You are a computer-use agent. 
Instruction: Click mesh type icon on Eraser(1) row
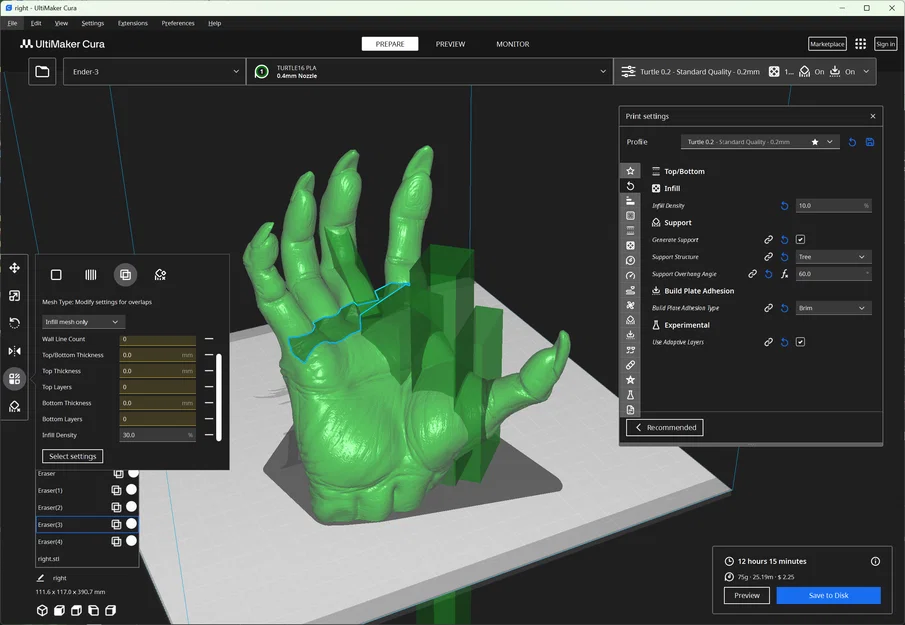(116, 490)
